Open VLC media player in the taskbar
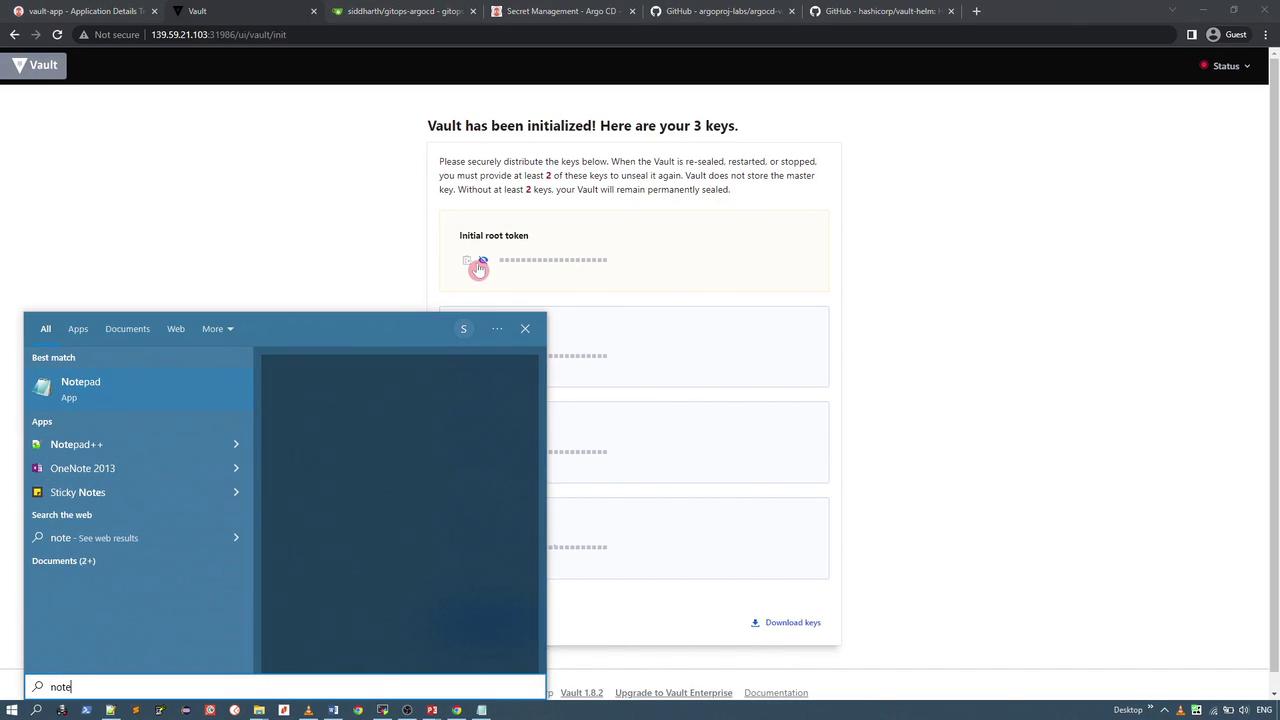 [308, 710]
